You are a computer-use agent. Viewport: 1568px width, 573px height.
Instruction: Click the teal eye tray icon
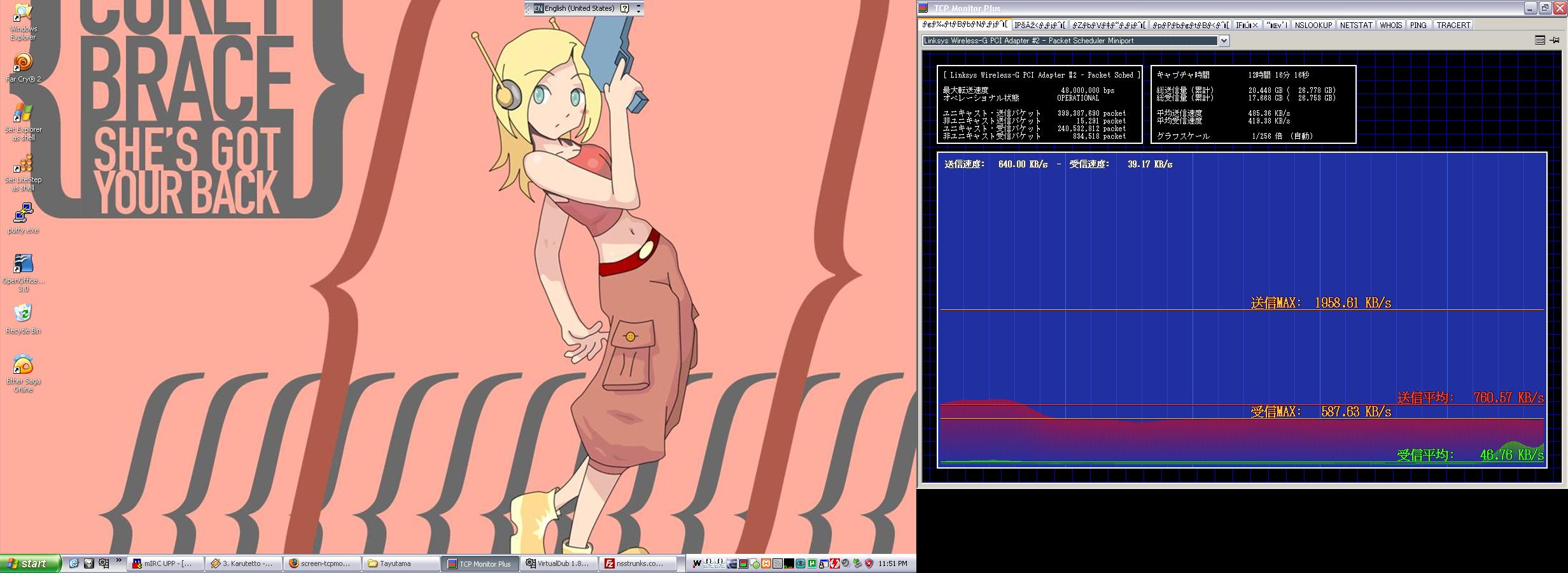click(801, 563)
